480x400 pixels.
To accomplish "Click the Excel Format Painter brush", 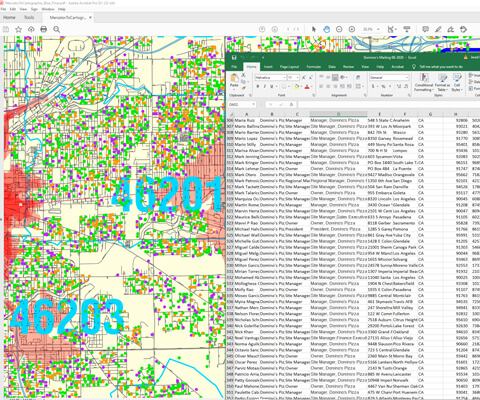I will point(244,88).
